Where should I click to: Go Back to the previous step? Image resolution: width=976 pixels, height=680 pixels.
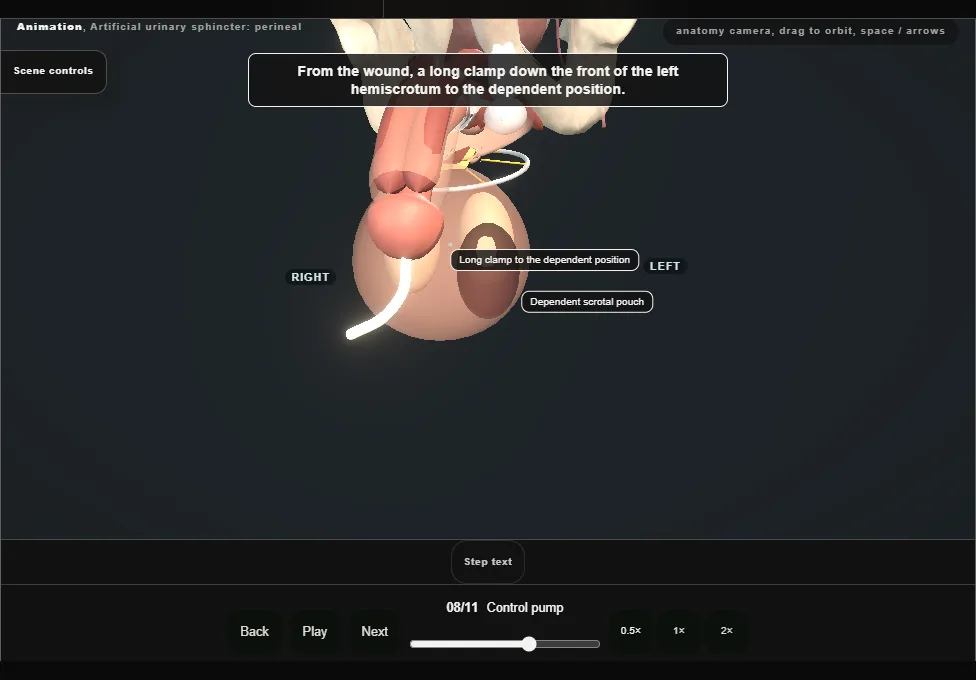(x=255, y=631)
